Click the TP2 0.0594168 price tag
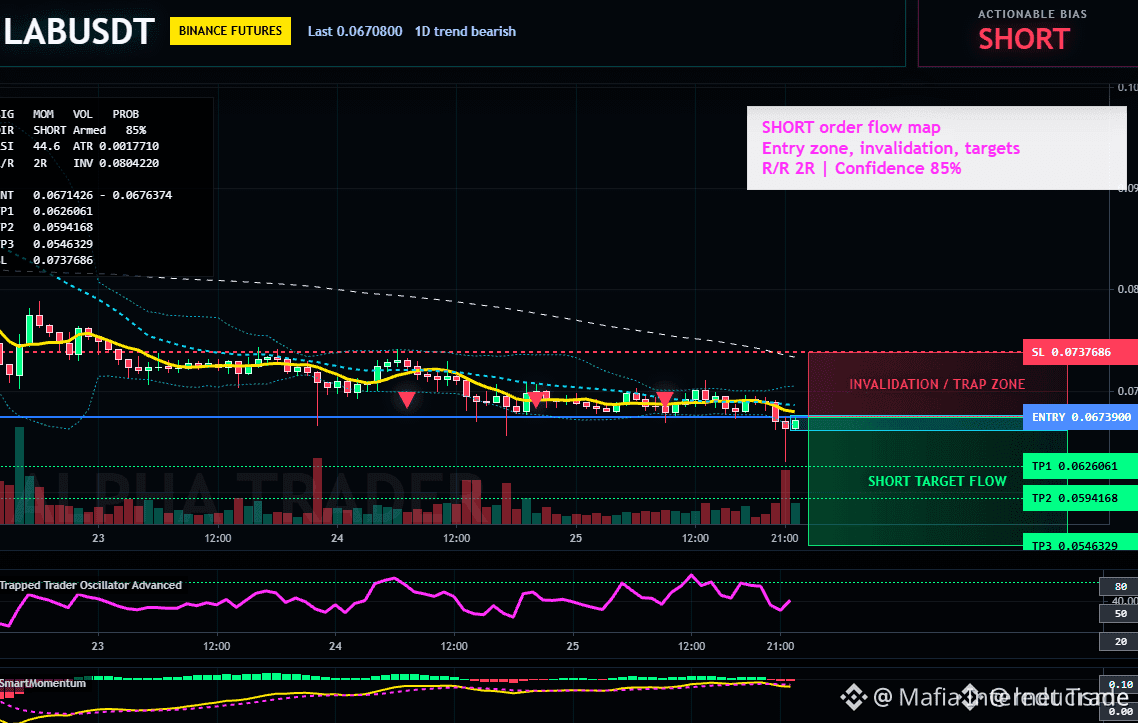Image resolution: width=1138 pixels, height=723 pixels. coord(1080,498)
